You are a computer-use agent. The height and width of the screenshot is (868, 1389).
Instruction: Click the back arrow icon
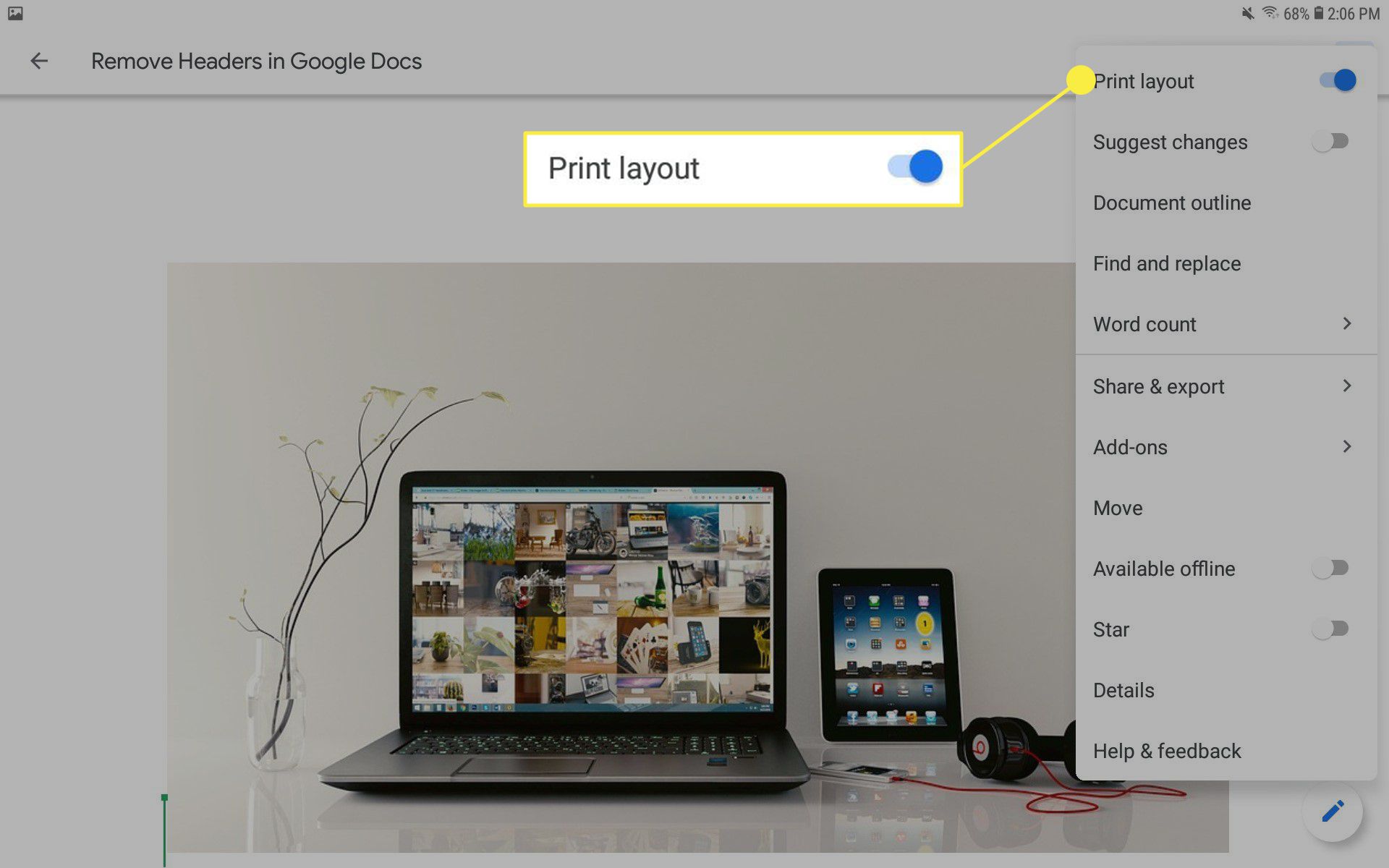pyautogui.click(x=38, y=62)
